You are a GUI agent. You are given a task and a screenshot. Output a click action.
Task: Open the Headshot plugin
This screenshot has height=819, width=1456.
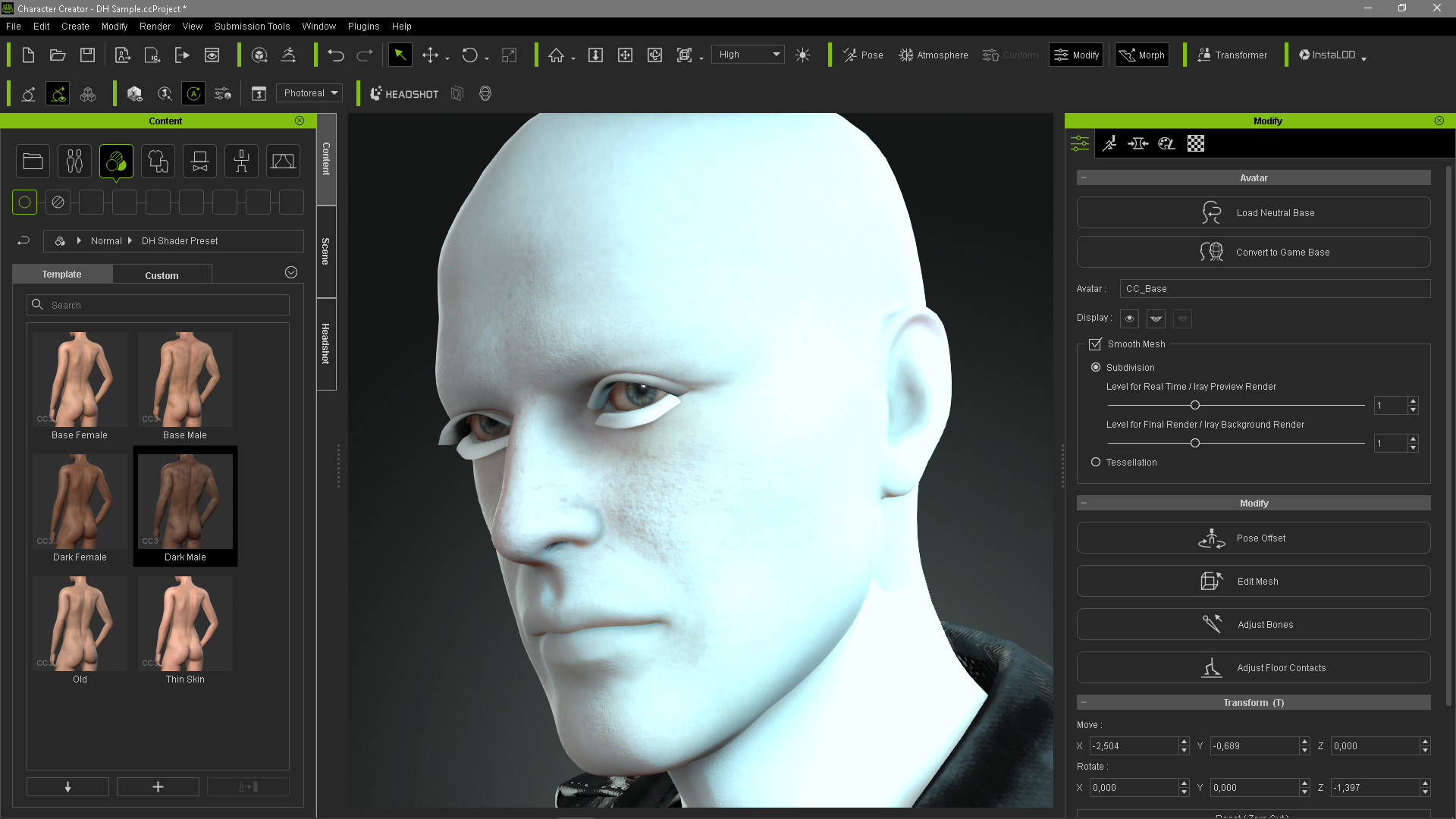404,93
